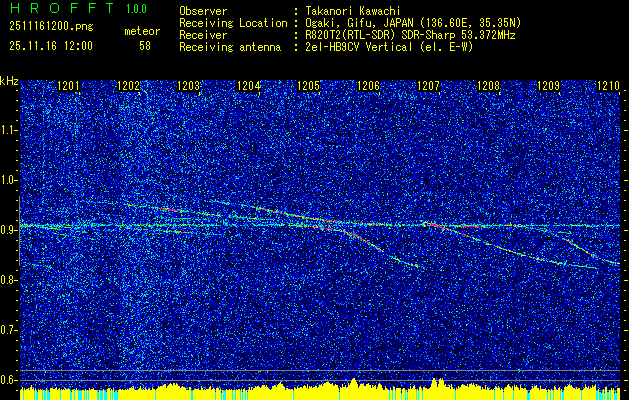Viewport: 629px width, 400px height.
Task: Click the 0.9 kHz axis label
Action: (8, 230)
